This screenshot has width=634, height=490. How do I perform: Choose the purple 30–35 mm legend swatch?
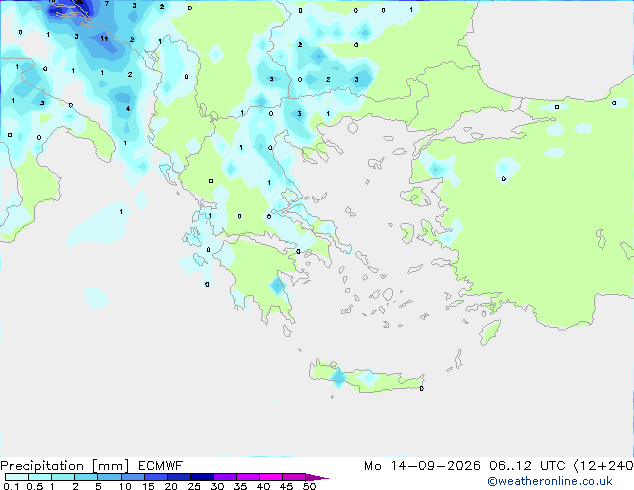tap(225, 477)
